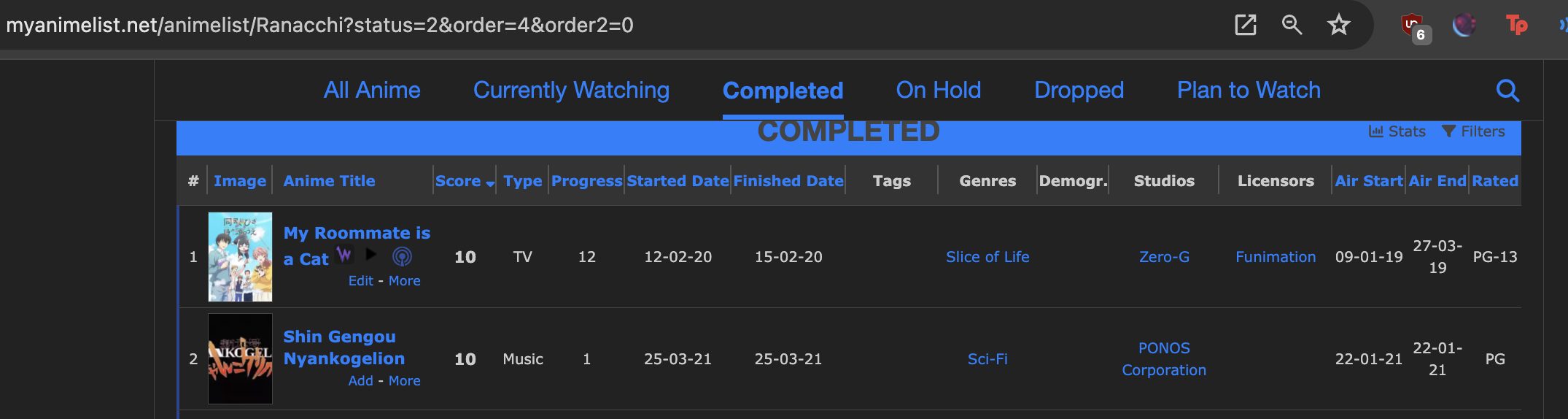This screenshot has height=419, width=1568.
Task: Open the uBlock Origin extension icon
Action: [1413, 26]
